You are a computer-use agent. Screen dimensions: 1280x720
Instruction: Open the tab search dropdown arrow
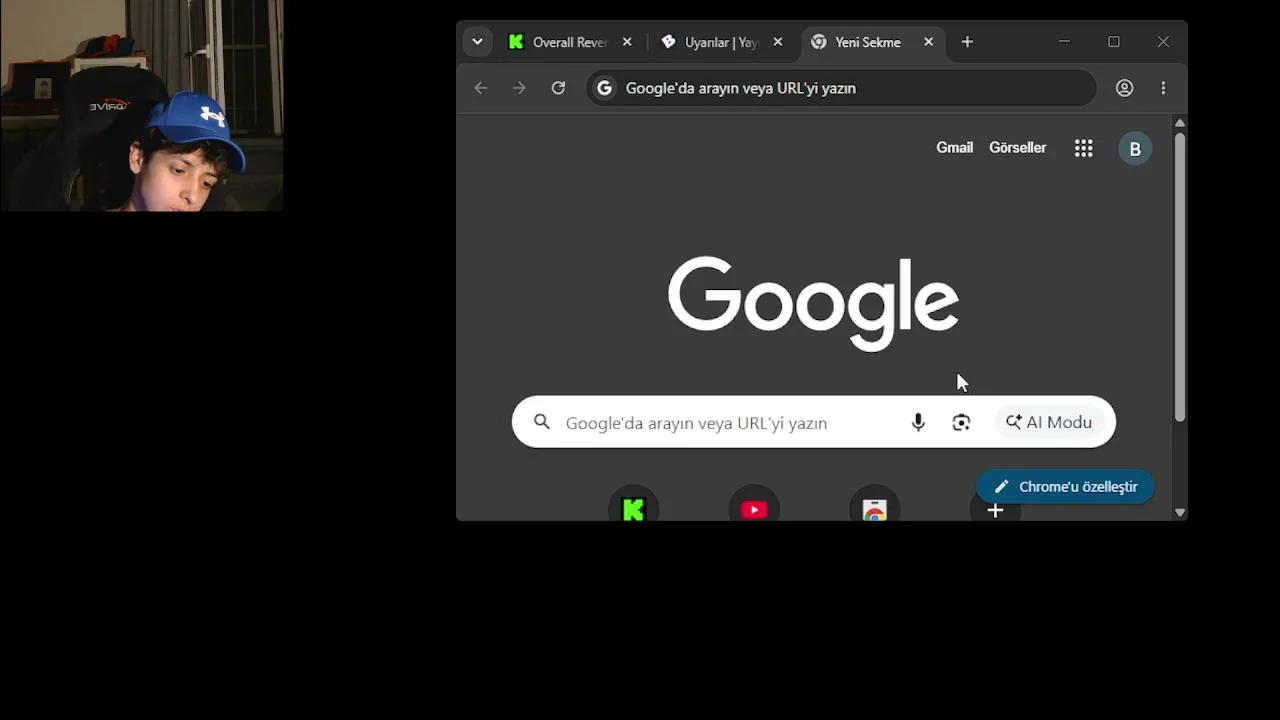pyautogui.click(x=477, y=42)
